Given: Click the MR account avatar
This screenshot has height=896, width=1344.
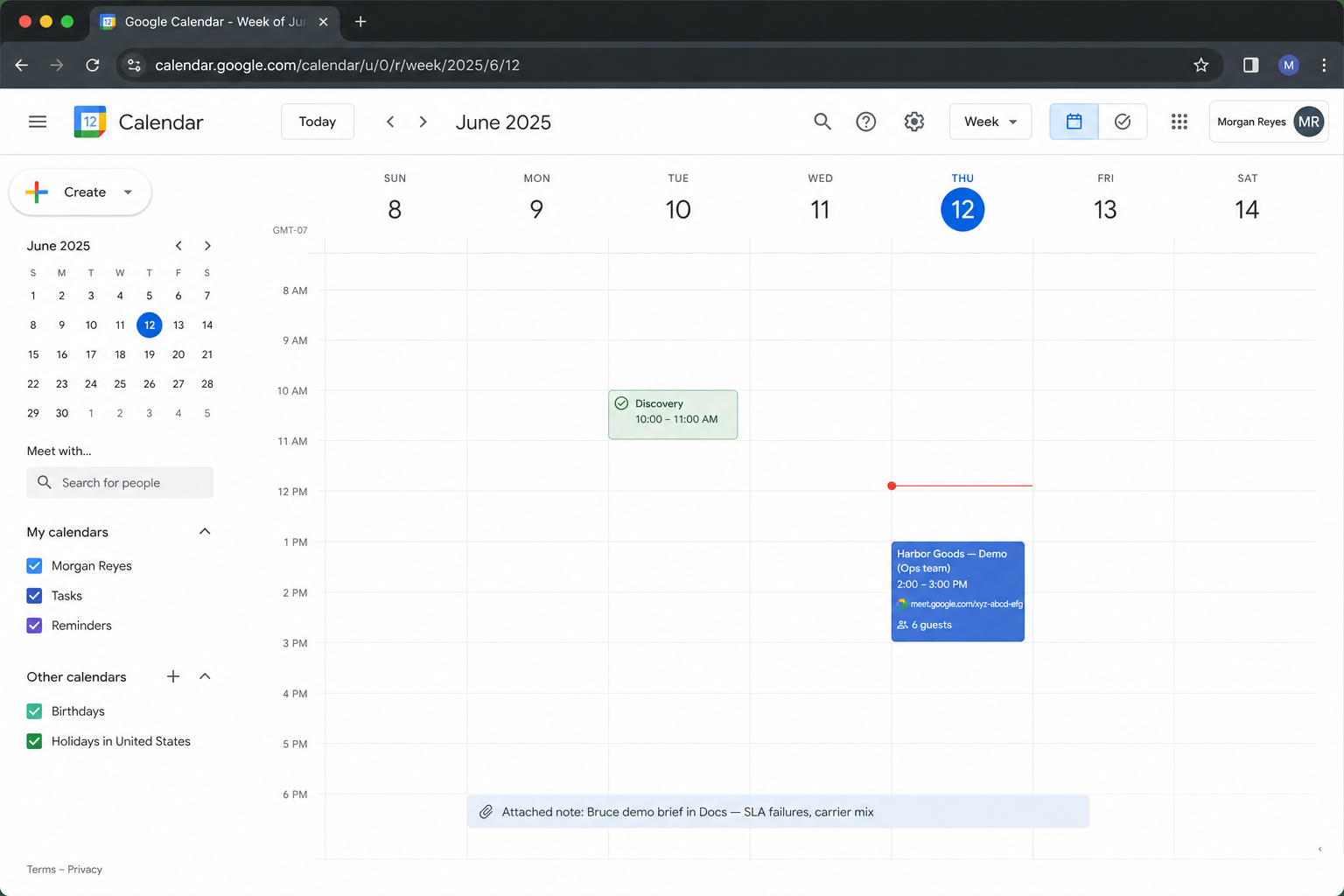Looking at the screenshot, I should coord(1309,122).
